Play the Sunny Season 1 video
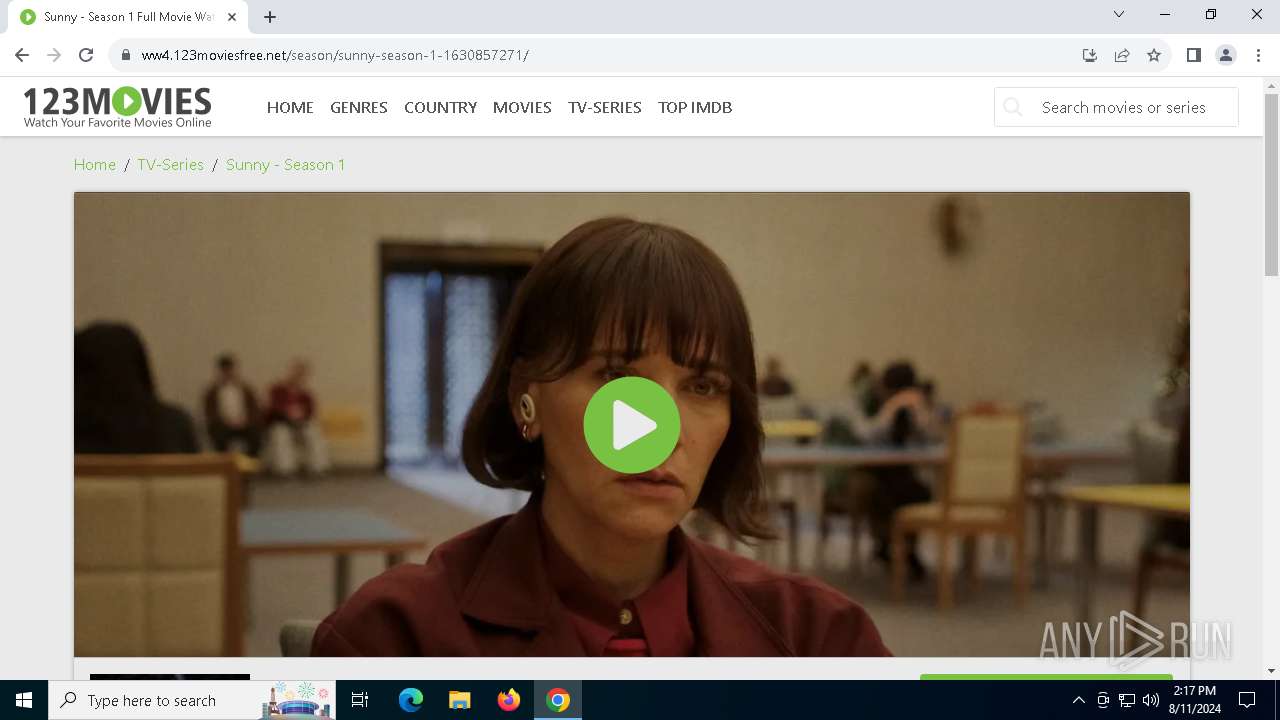Image resolution: width=1280 pixels, height=720 pixels. [632, 425]
